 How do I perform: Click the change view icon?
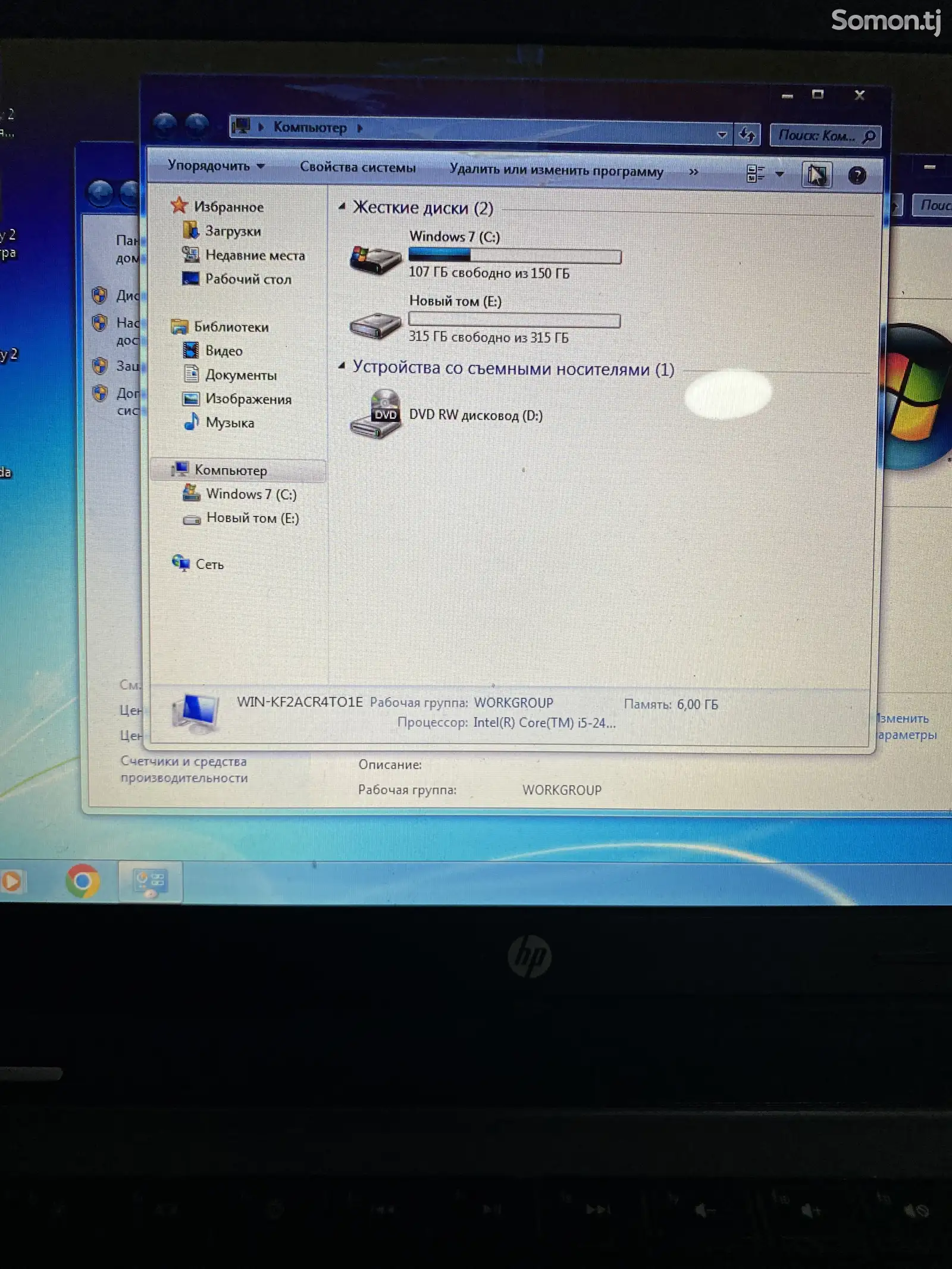(x=755, y=174)
